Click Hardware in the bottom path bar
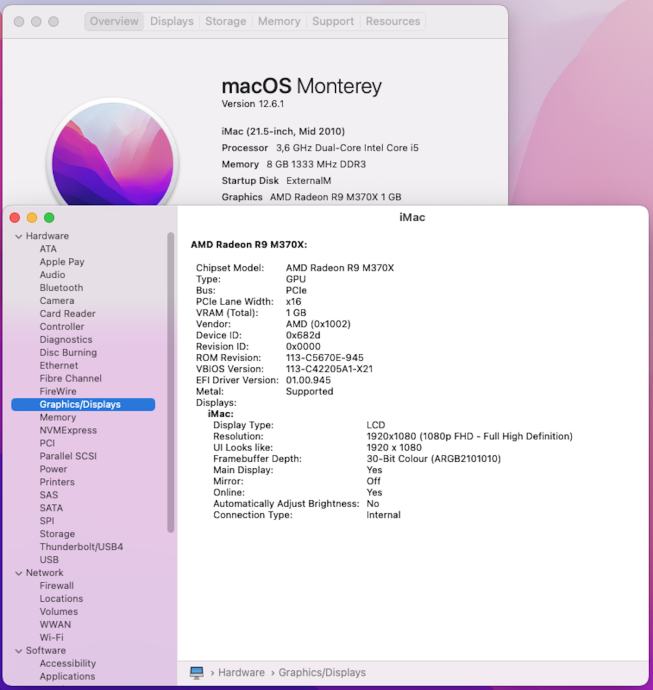Viewport: 653px width, 690px height. point(241,672)
